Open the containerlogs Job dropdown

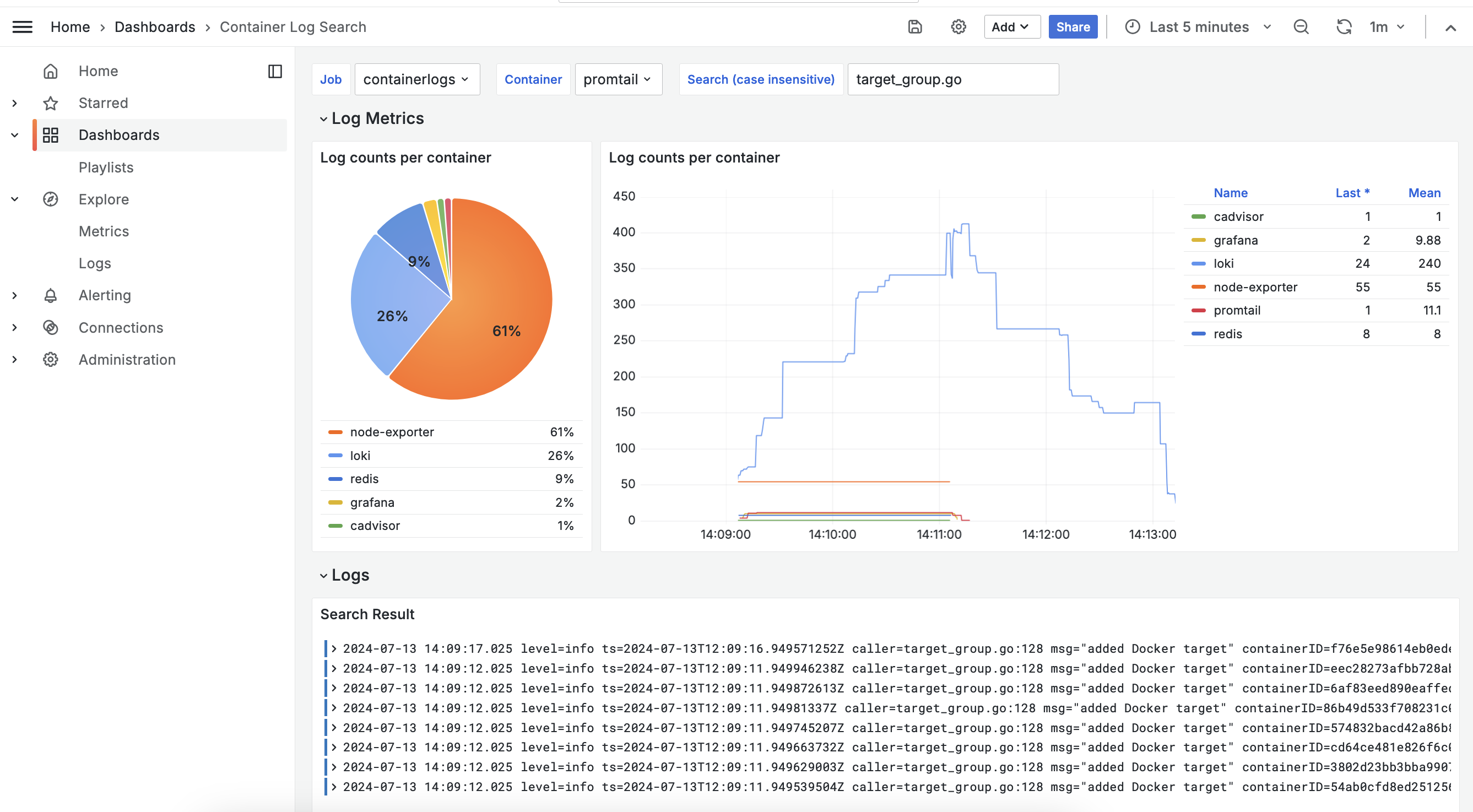coord(416,79)
